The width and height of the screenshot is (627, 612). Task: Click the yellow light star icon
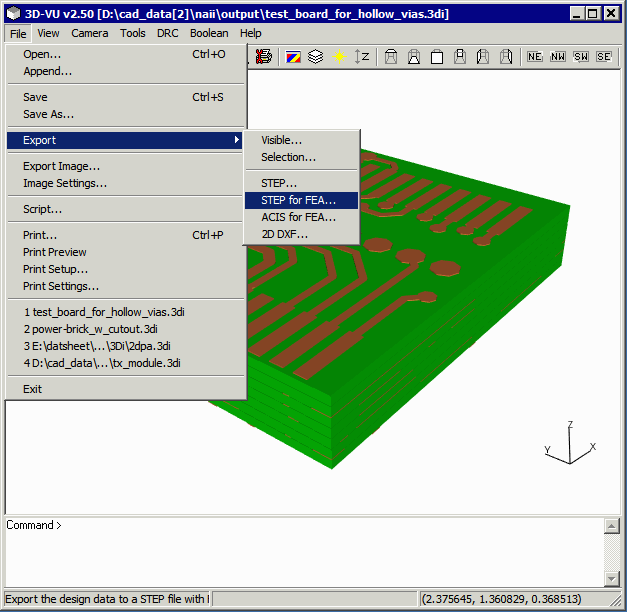click(x=339, y=57)
